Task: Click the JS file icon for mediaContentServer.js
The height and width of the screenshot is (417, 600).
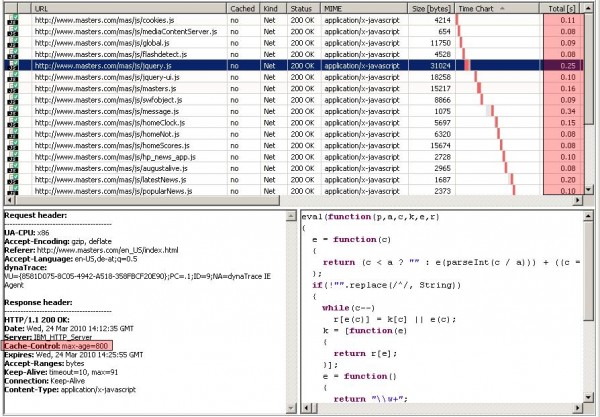Action: tap(13, 31)
